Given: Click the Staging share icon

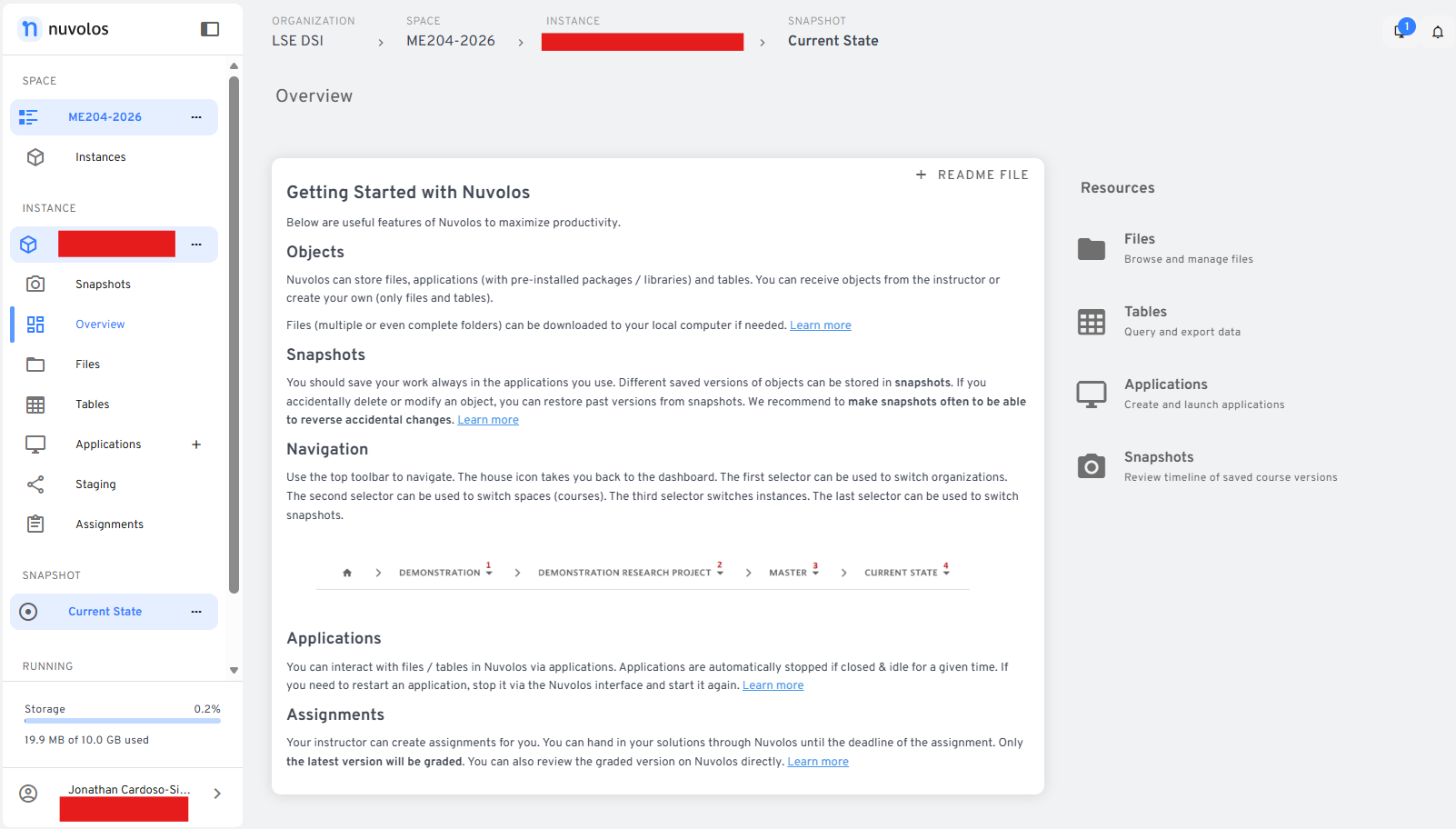Looking at the screenshot, I should [35, 484].
